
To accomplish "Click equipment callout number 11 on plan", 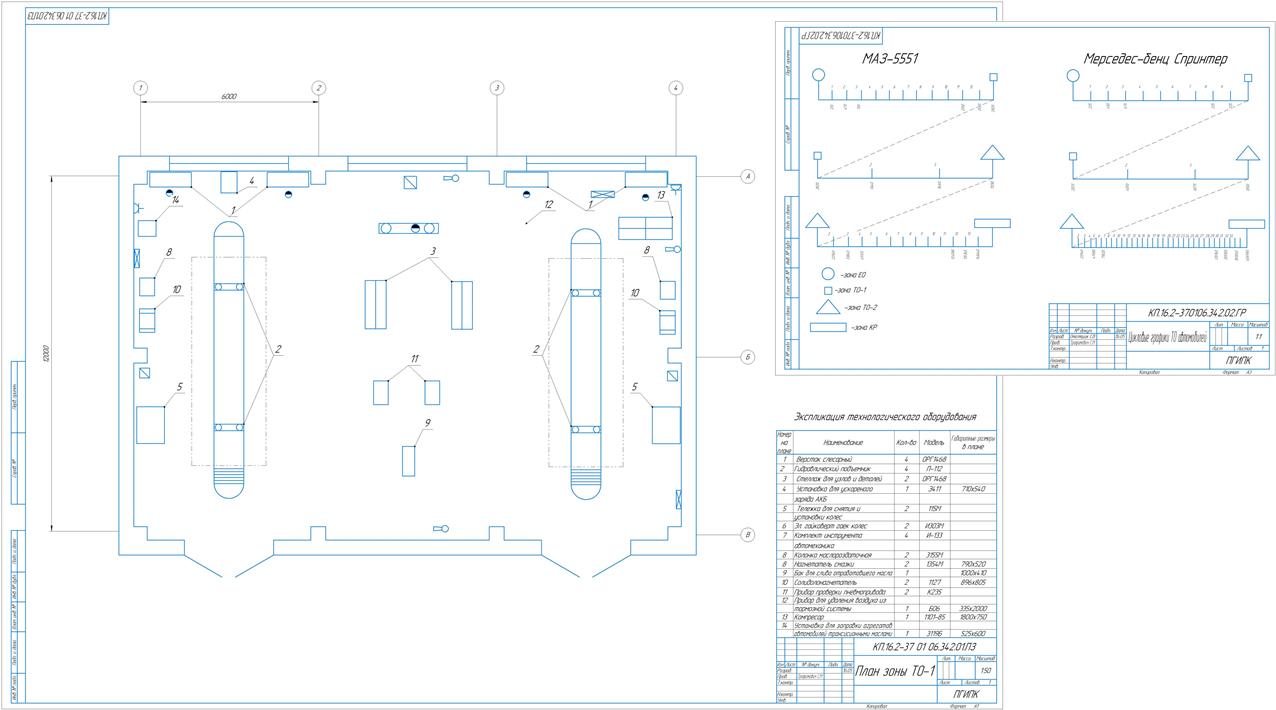I will (415, 357).
